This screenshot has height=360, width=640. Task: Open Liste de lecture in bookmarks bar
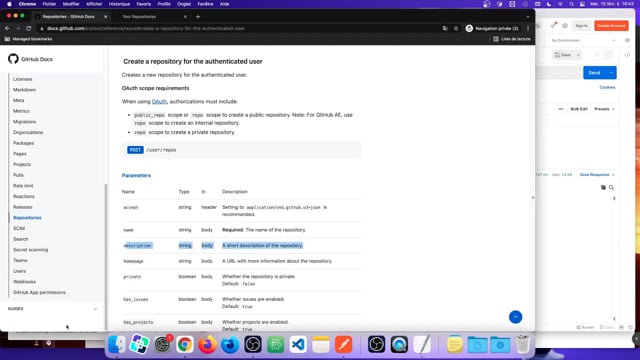tap(512, 39)
